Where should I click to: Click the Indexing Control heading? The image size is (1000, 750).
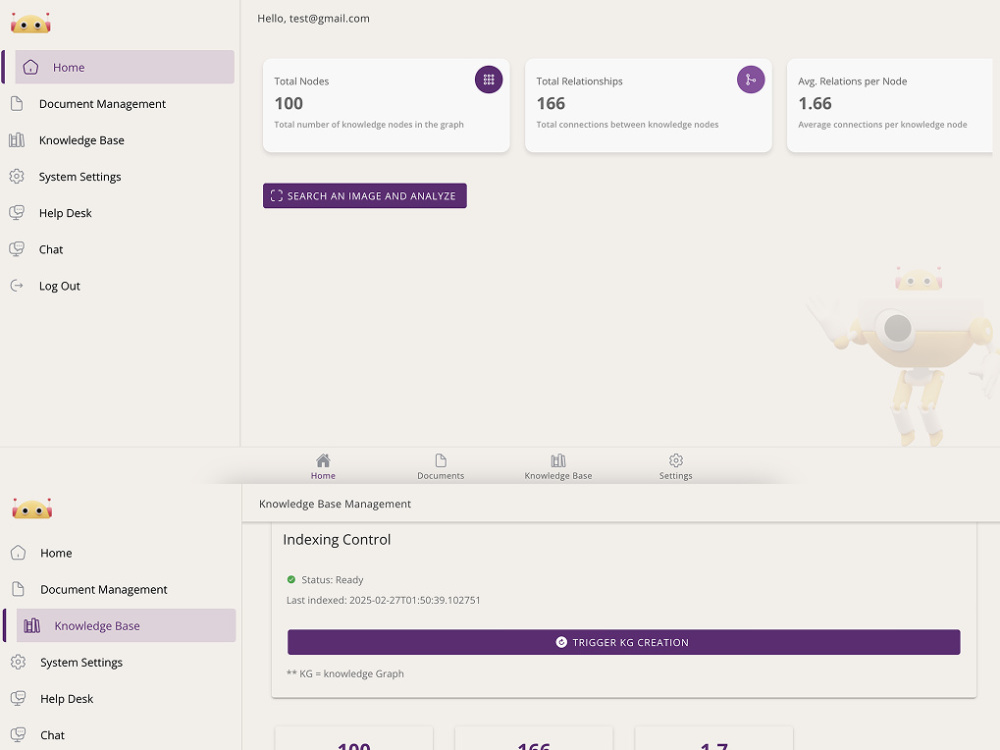tap(337, 540)
